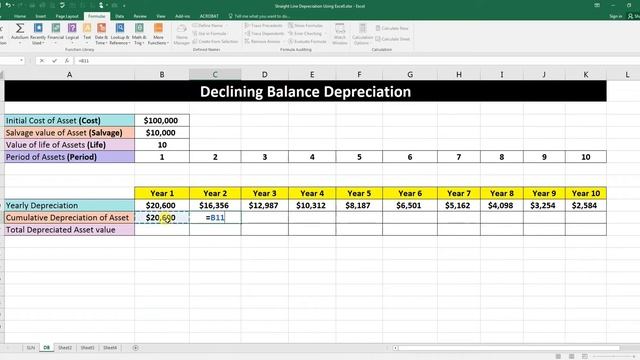This screenshot has width=640, height=360.
Task: Open the Name Manager
Action: pos(182,34)
